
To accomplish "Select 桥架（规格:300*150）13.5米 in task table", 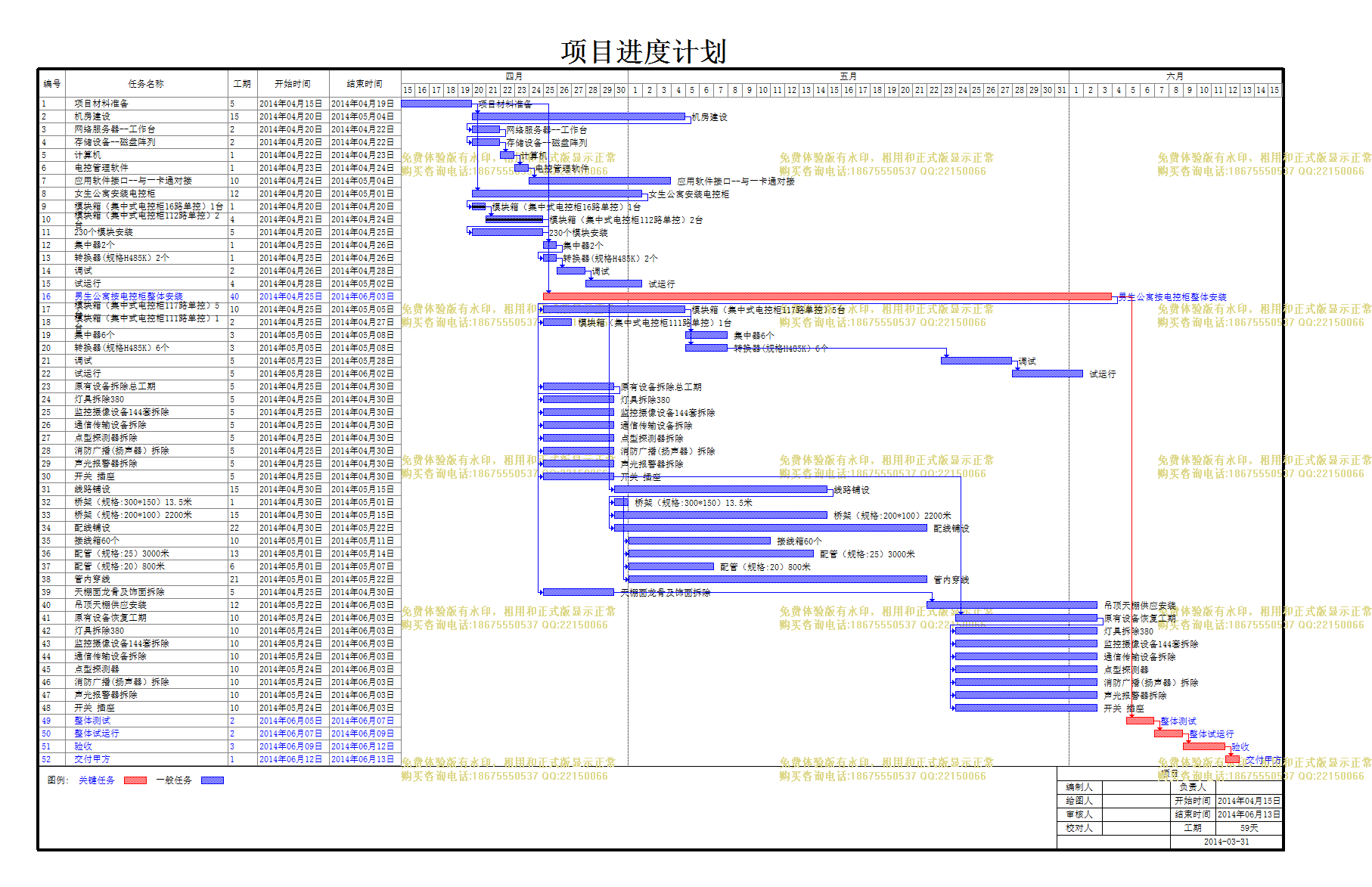I will 133,502.
